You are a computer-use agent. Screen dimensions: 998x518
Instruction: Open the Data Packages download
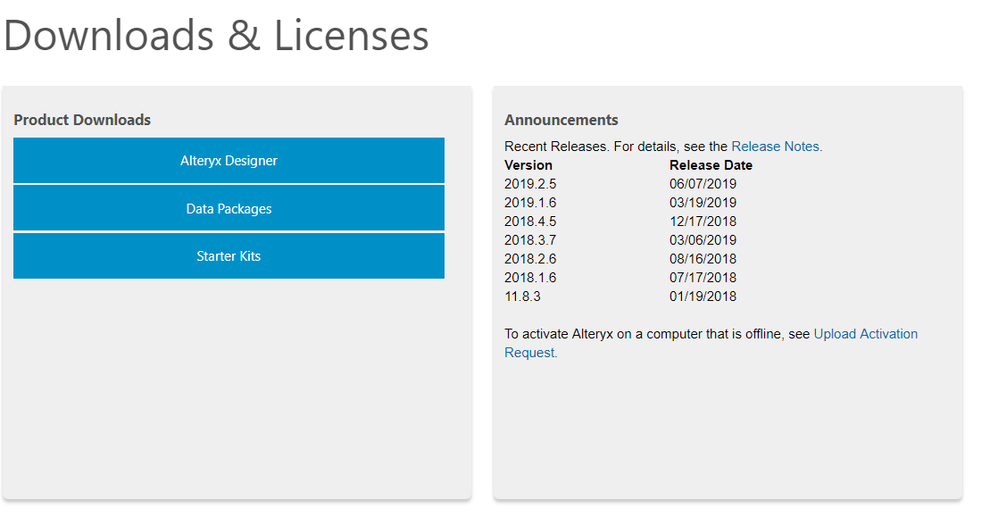(x=228, y=208)
